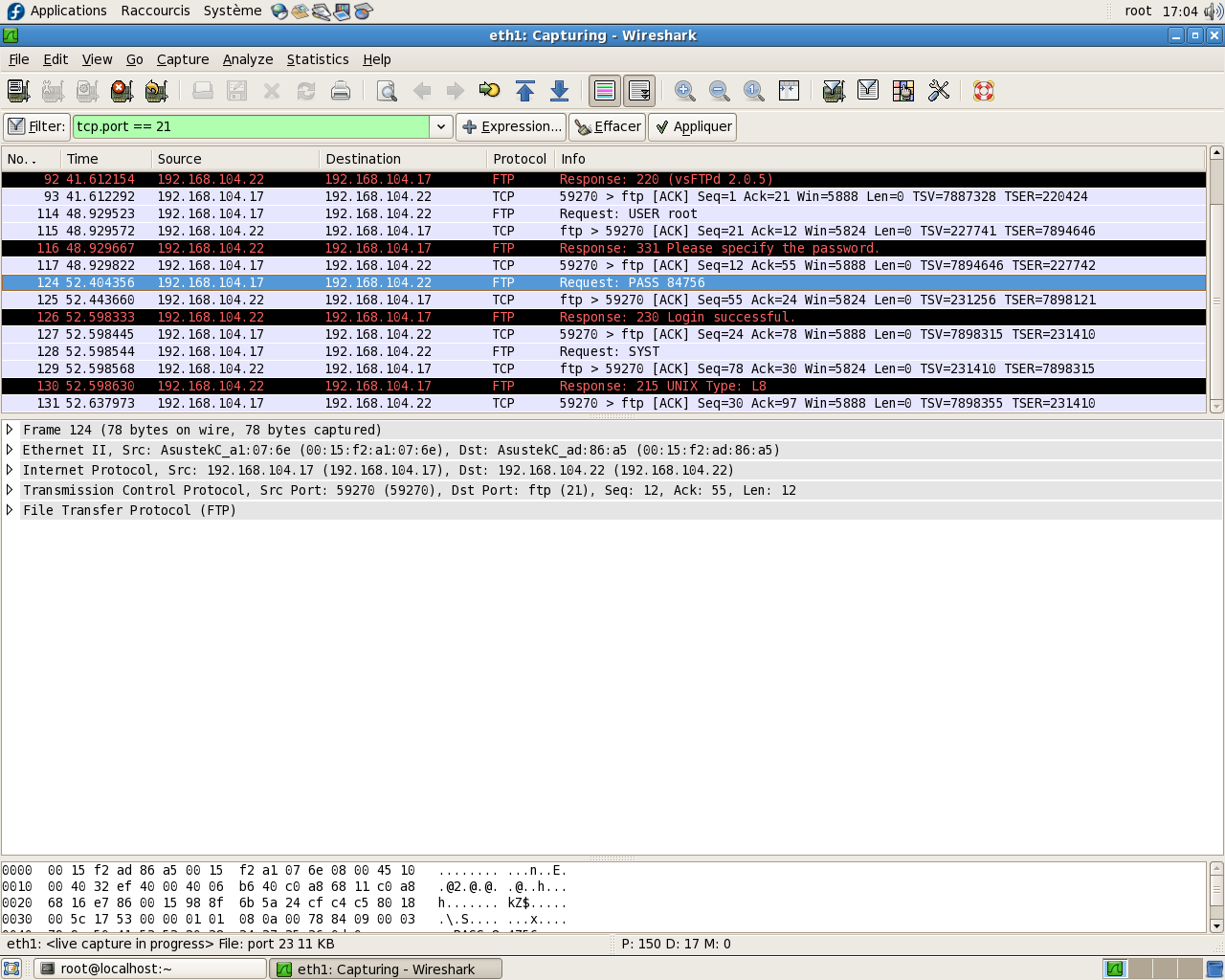1225x980 pixels.
Task: Open the preferences tools icon
Action: pos(938,91)
